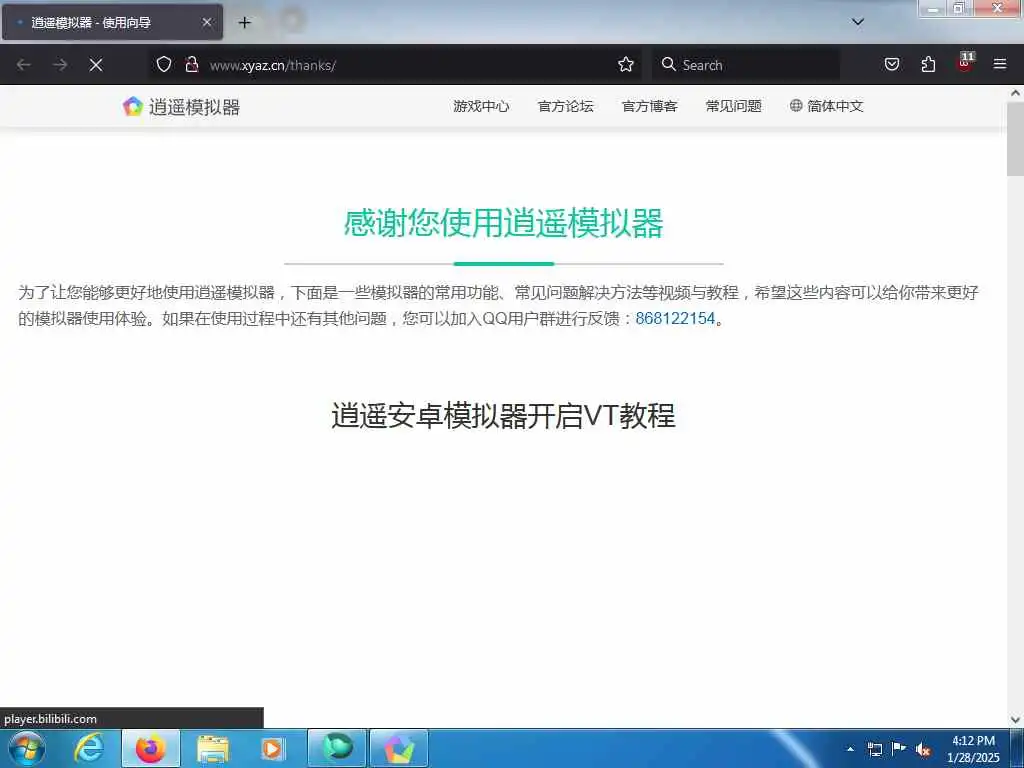This screenshot has height=768, width=1024.
Task: Click the heading 逍遥安卓模拟器开启VT教程
Action: click(x=504, y=416)
